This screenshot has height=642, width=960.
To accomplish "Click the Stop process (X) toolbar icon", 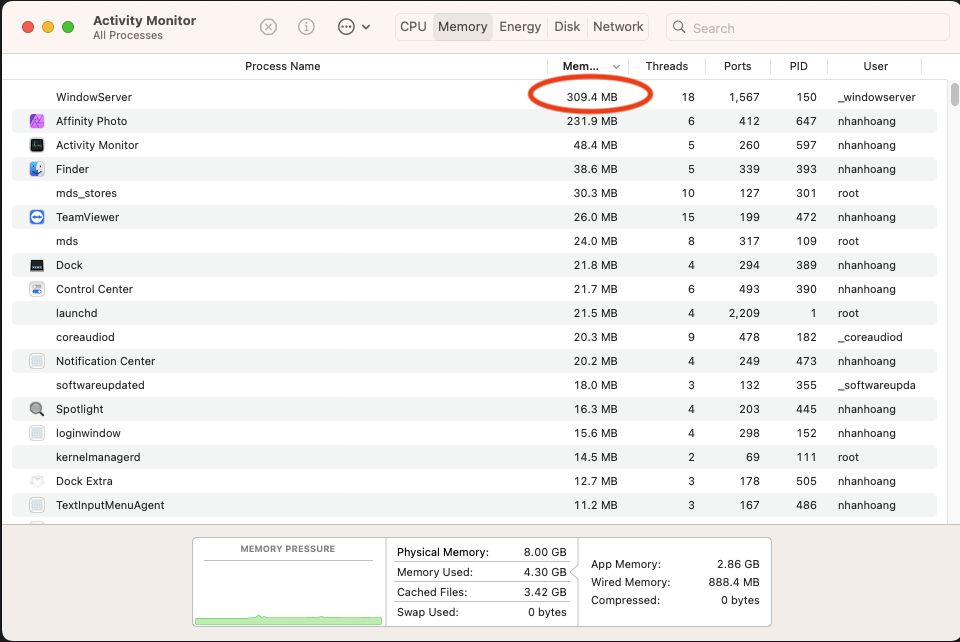I will [x=268, y=27].
